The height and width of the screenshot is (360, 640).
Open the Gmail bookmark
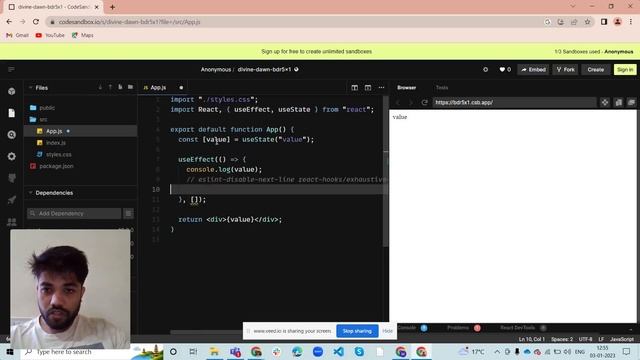tap(18, 36)
